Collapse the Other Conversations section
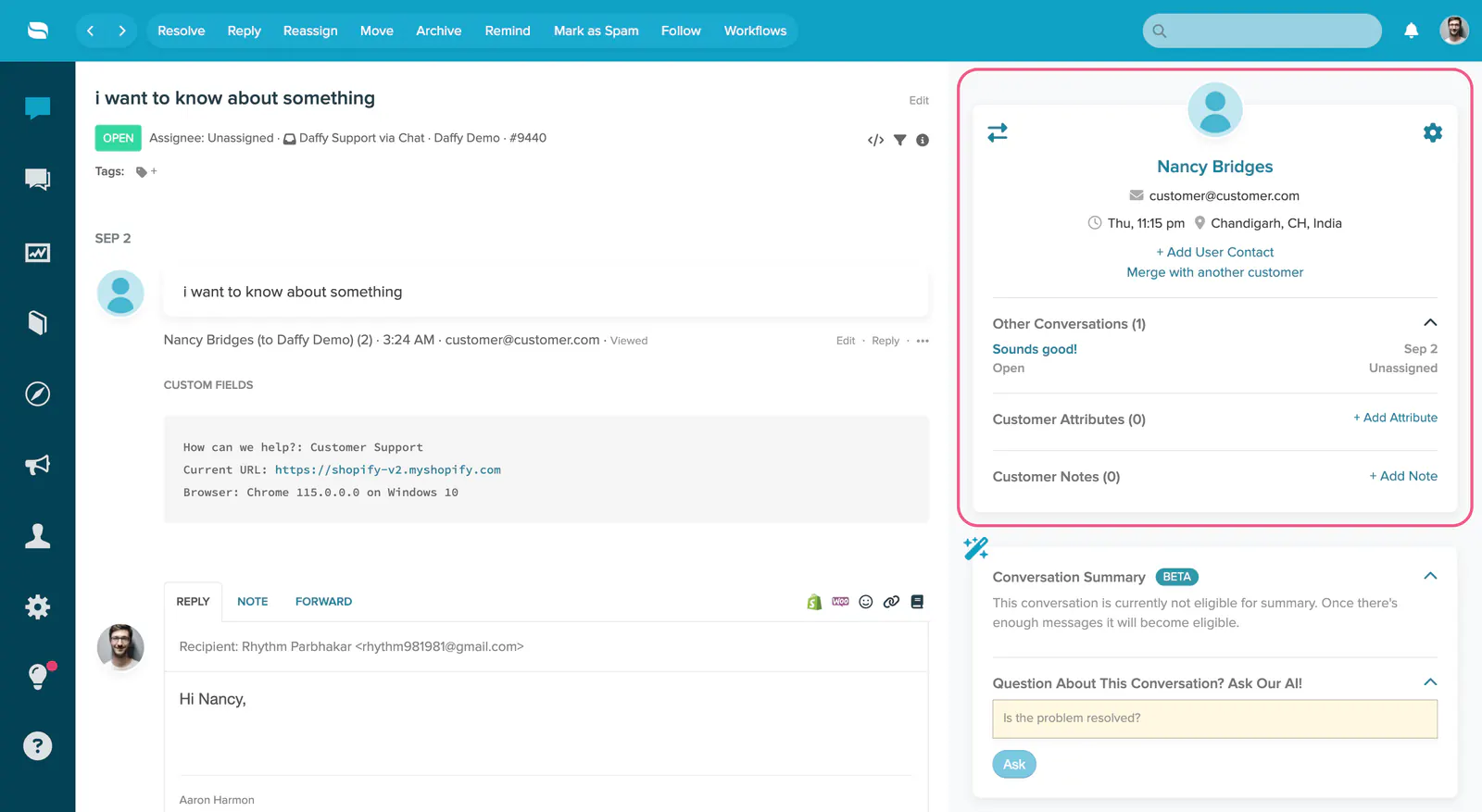Image resolution: width=1482 pixels, height=812 pixels. tap(1430, 322)
